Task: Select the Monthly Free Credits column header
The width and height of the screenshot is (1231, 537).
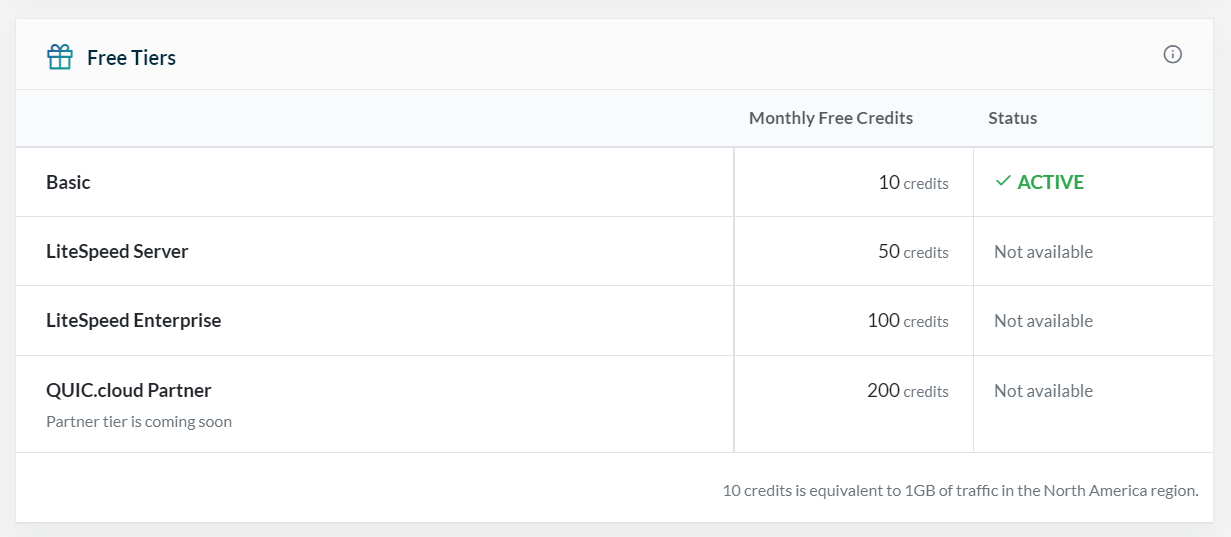Action: pos(830,118)
